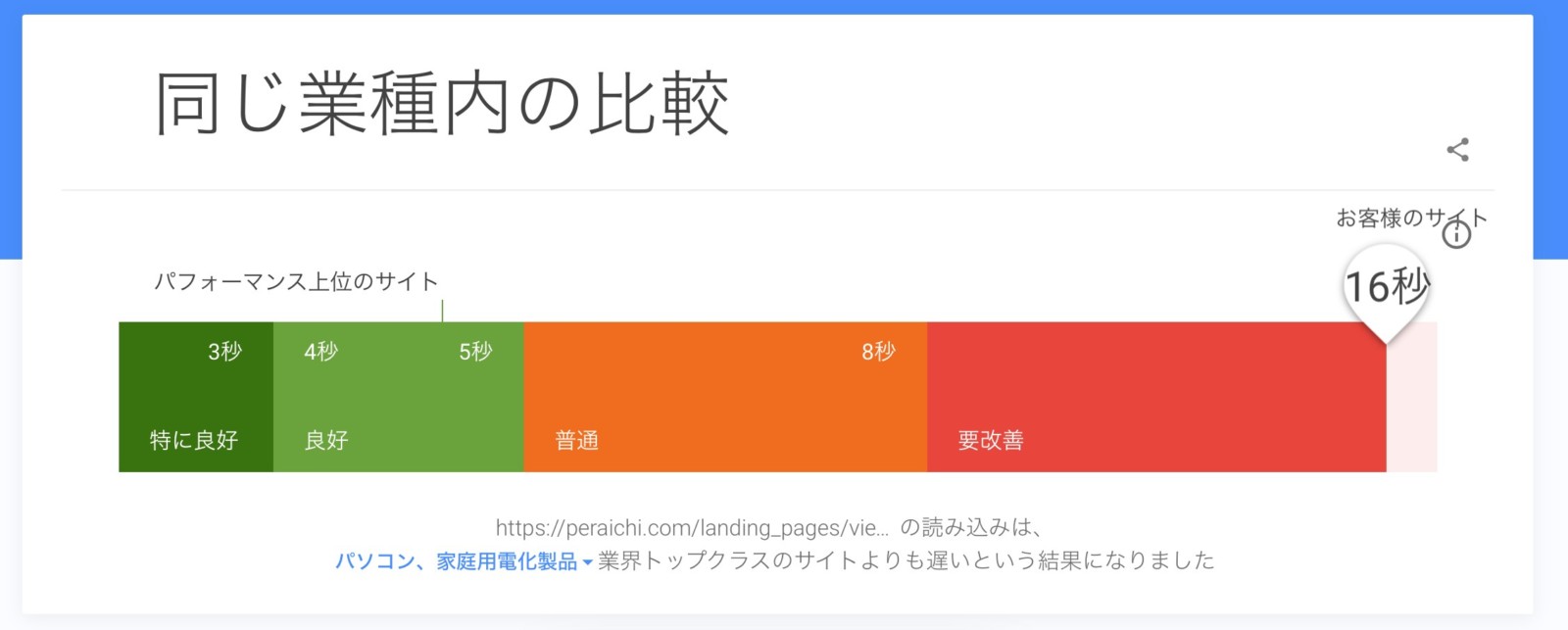Click the tick mark under パフォーマンス上位のサイト
The image size is (1568, 630).
[442, 312]
